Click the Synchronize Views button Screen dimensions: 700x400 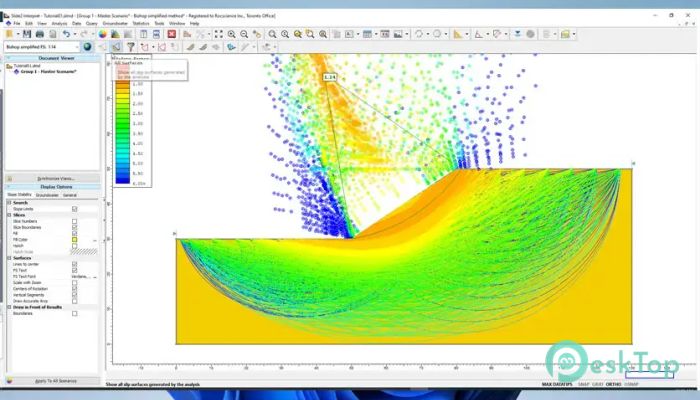click(52, 179)
